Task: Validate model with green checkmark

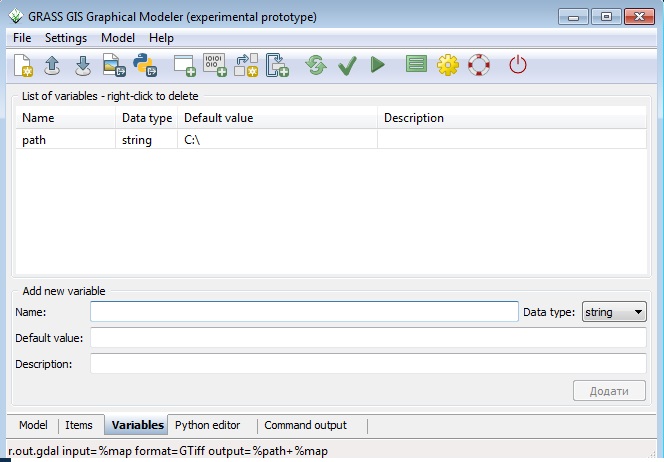Action: (347, 66)
